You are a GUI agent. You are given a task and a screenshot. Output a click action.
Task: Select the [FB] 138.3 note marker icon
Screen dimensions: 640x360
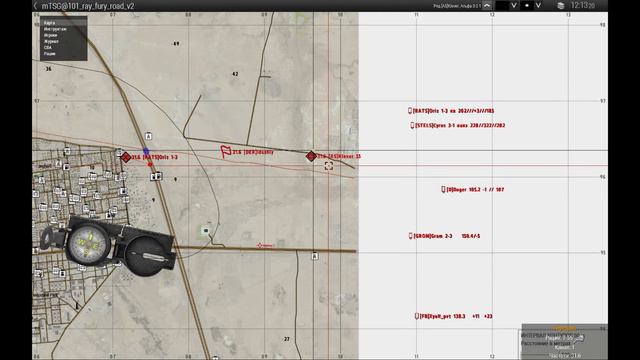click(x=417, y=316)
